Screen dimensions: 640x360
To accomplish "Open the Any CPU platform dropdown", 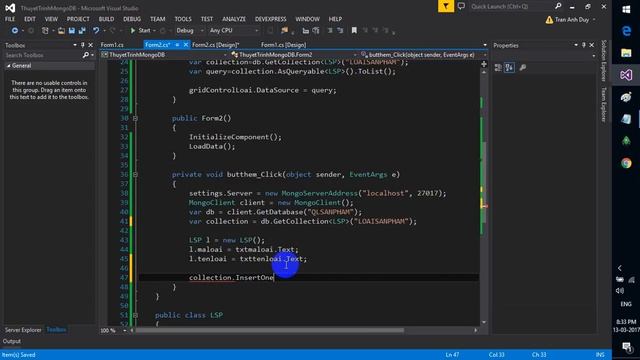I will 233,31.
